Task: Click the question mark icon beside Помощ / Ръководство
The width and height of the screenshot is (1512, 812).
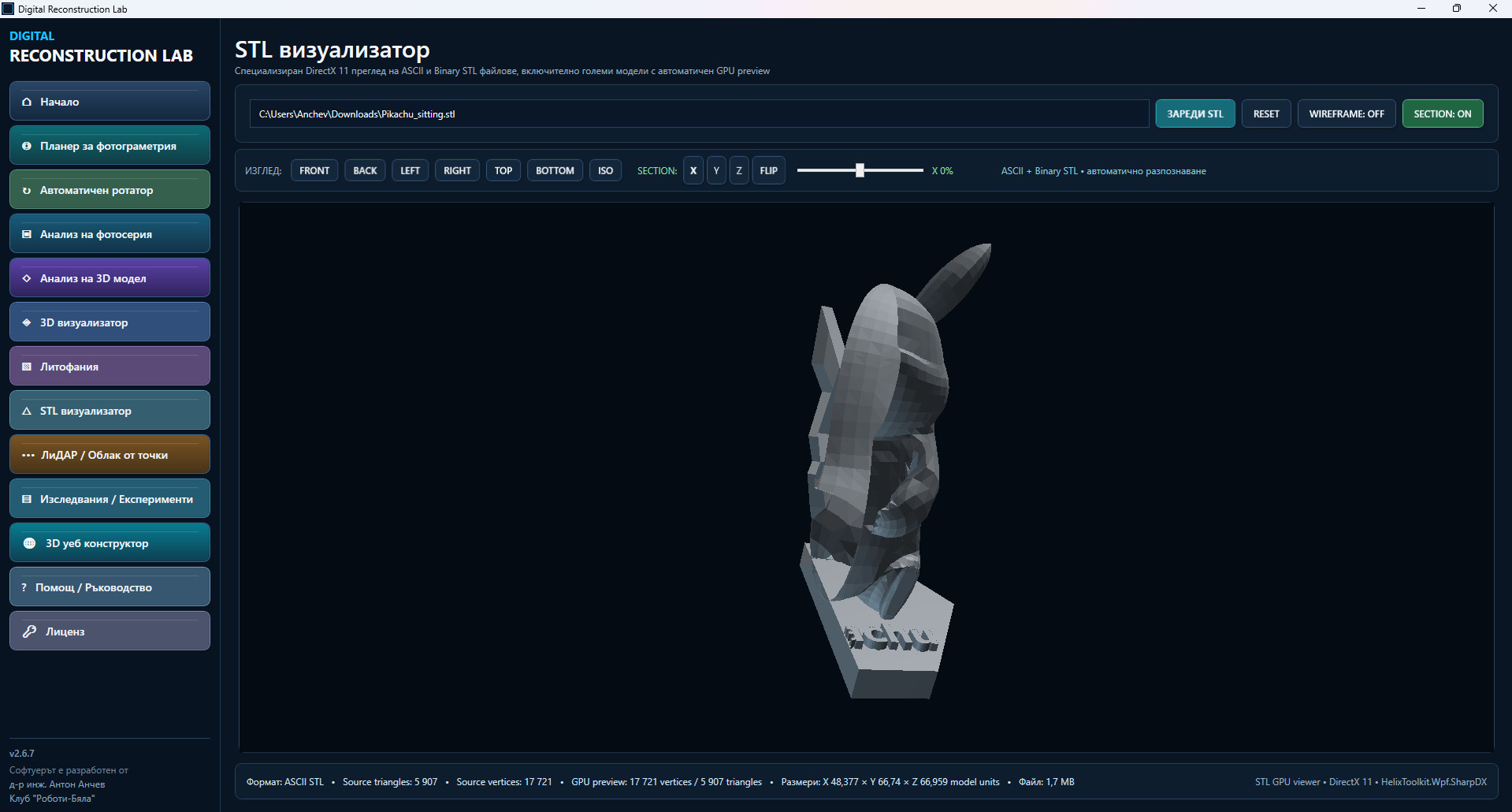Action: pyautogui.click(x=24, y=587)
